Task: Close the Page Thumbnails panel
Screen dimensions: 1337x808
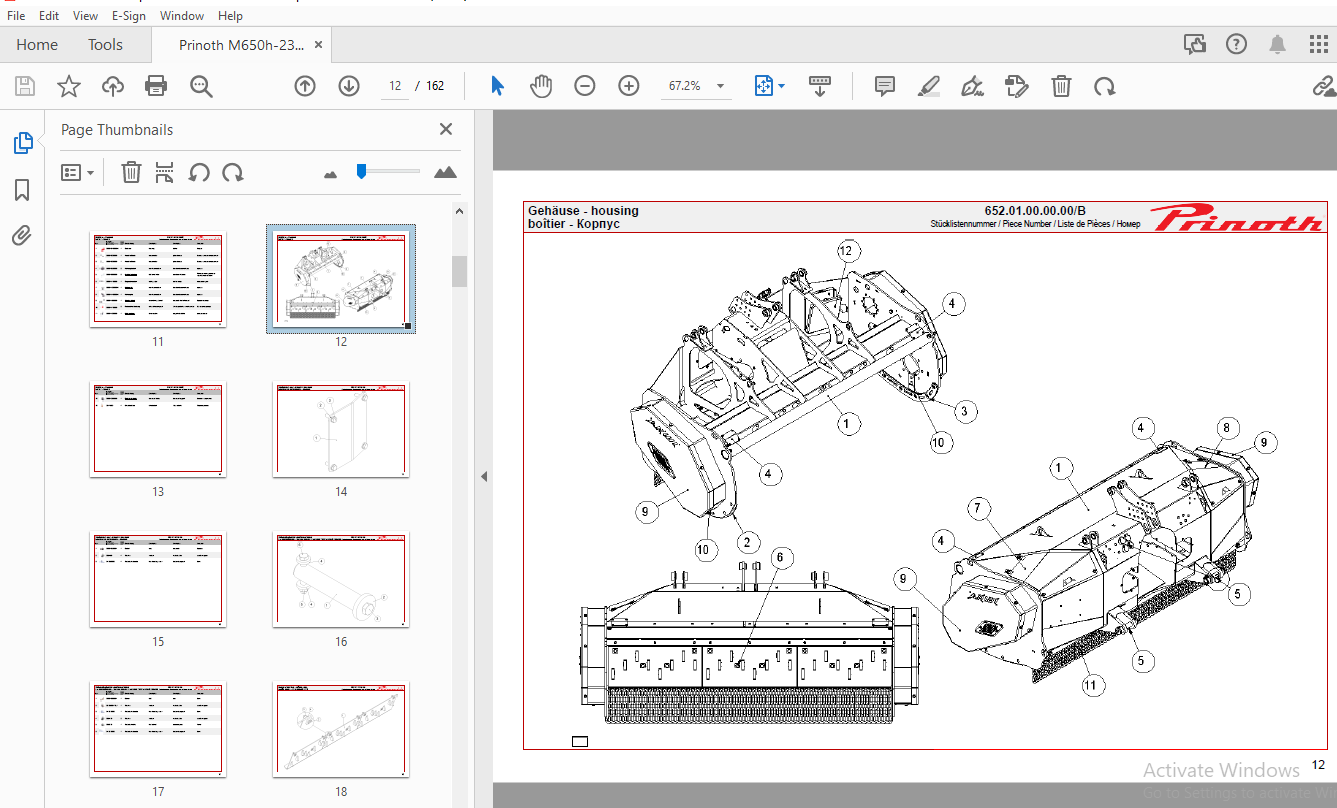Action: pyautogui.click(x=446, y=129)
